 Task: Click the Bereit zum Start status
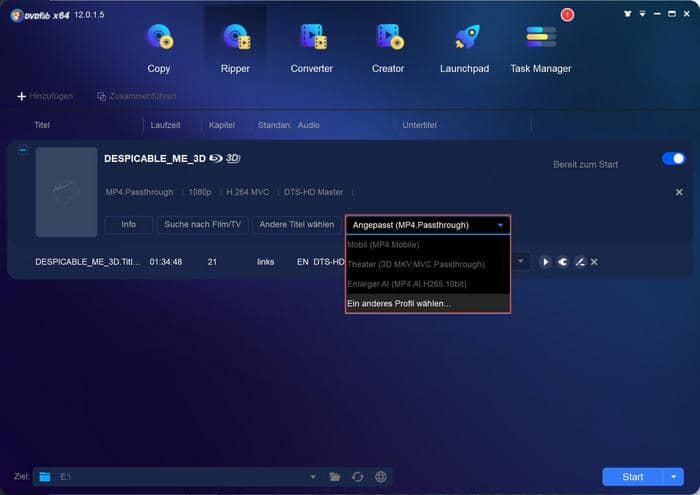coord(585,165)
